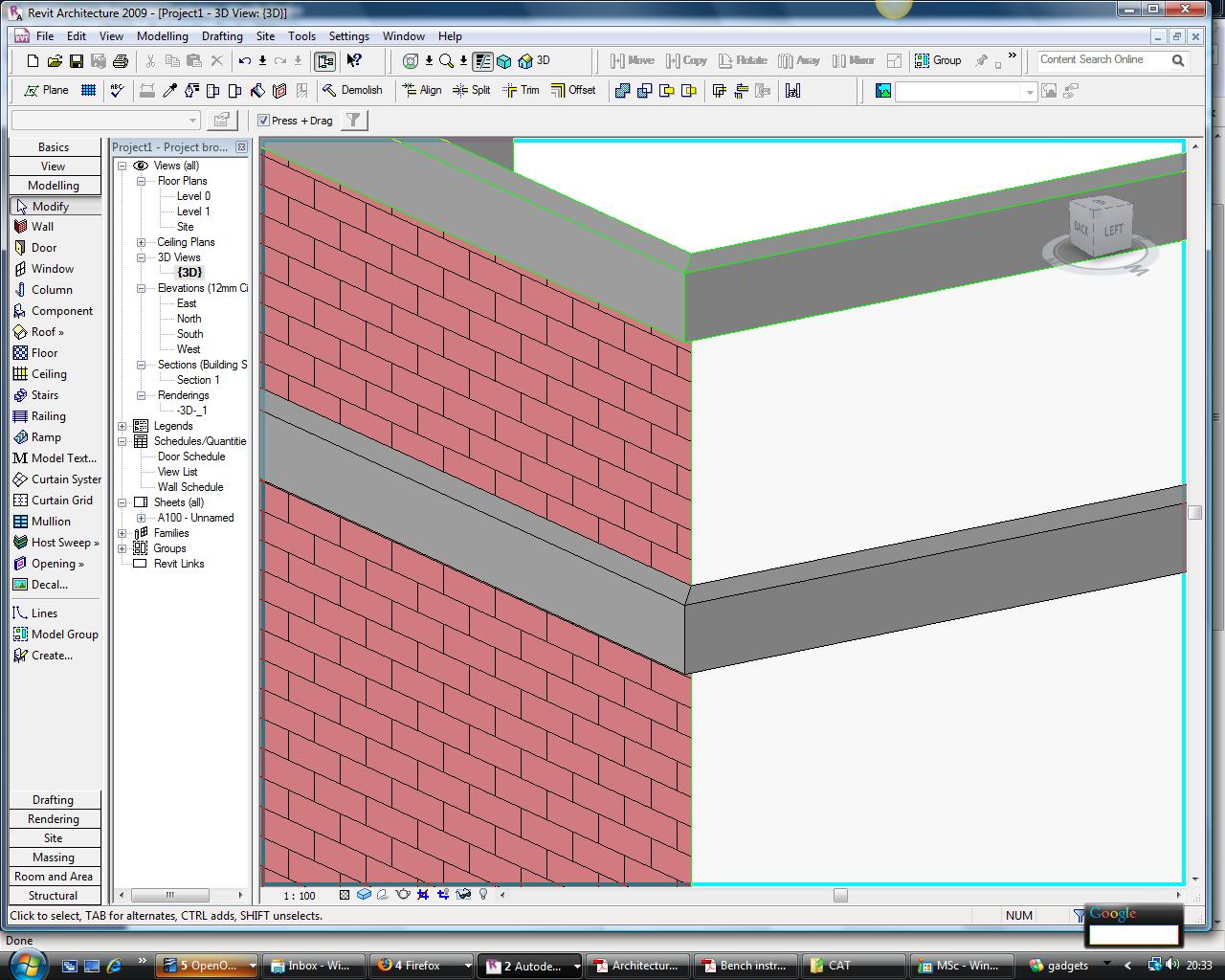Collapse the Floor Plans tree node
The height and width of the screenshot is (980, 1225).
point(142,181)
